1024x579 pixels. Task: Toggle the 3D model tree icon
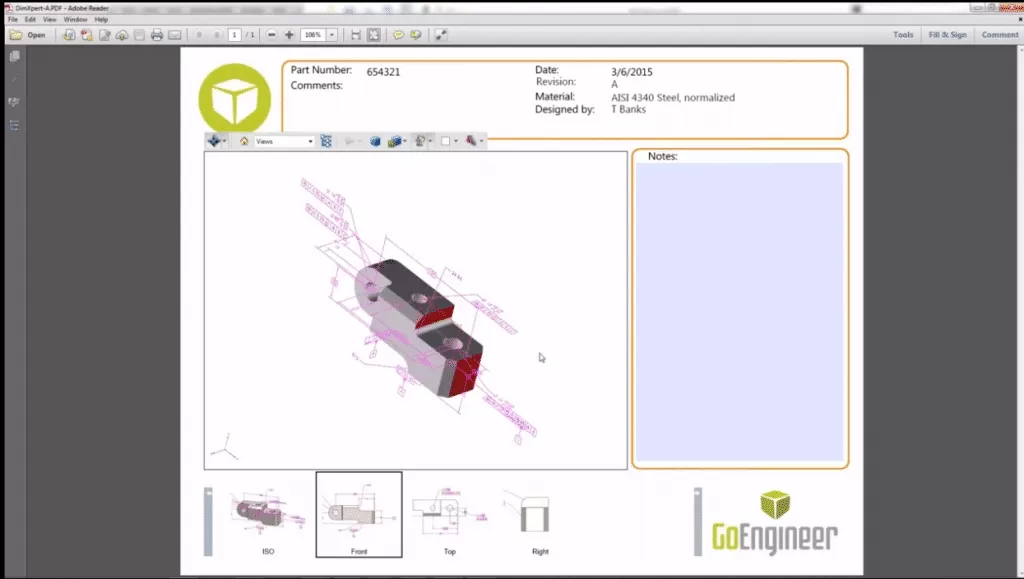click(x=326, y=141)
